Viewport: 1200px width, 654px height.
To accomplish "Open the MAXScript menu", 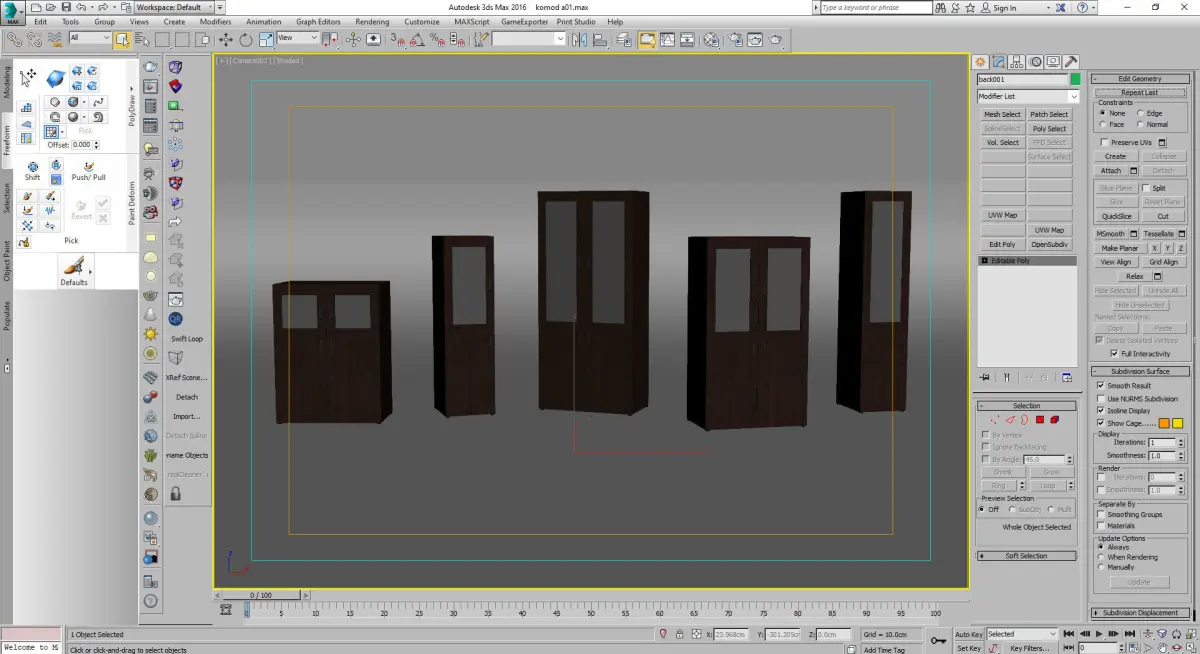I will coord(471,21).
